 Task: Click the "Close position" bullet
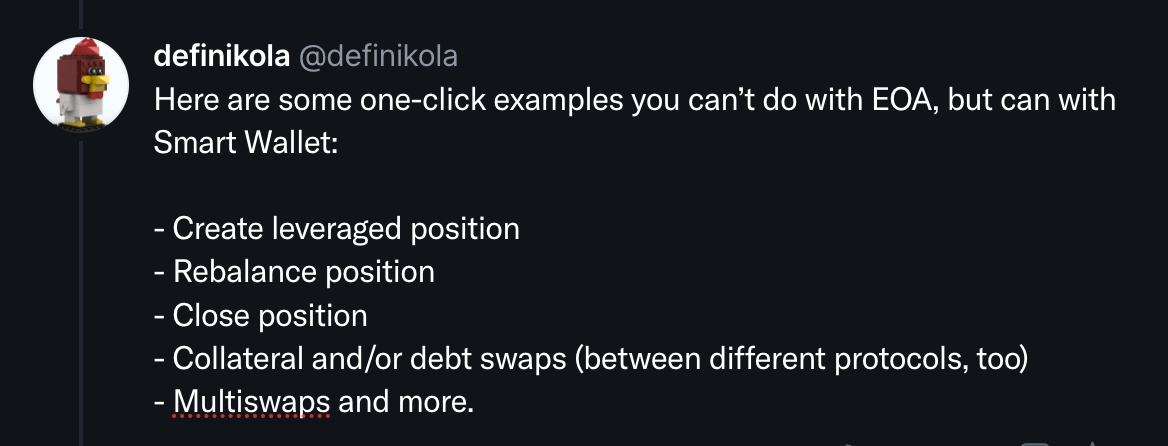pos(261,316)
